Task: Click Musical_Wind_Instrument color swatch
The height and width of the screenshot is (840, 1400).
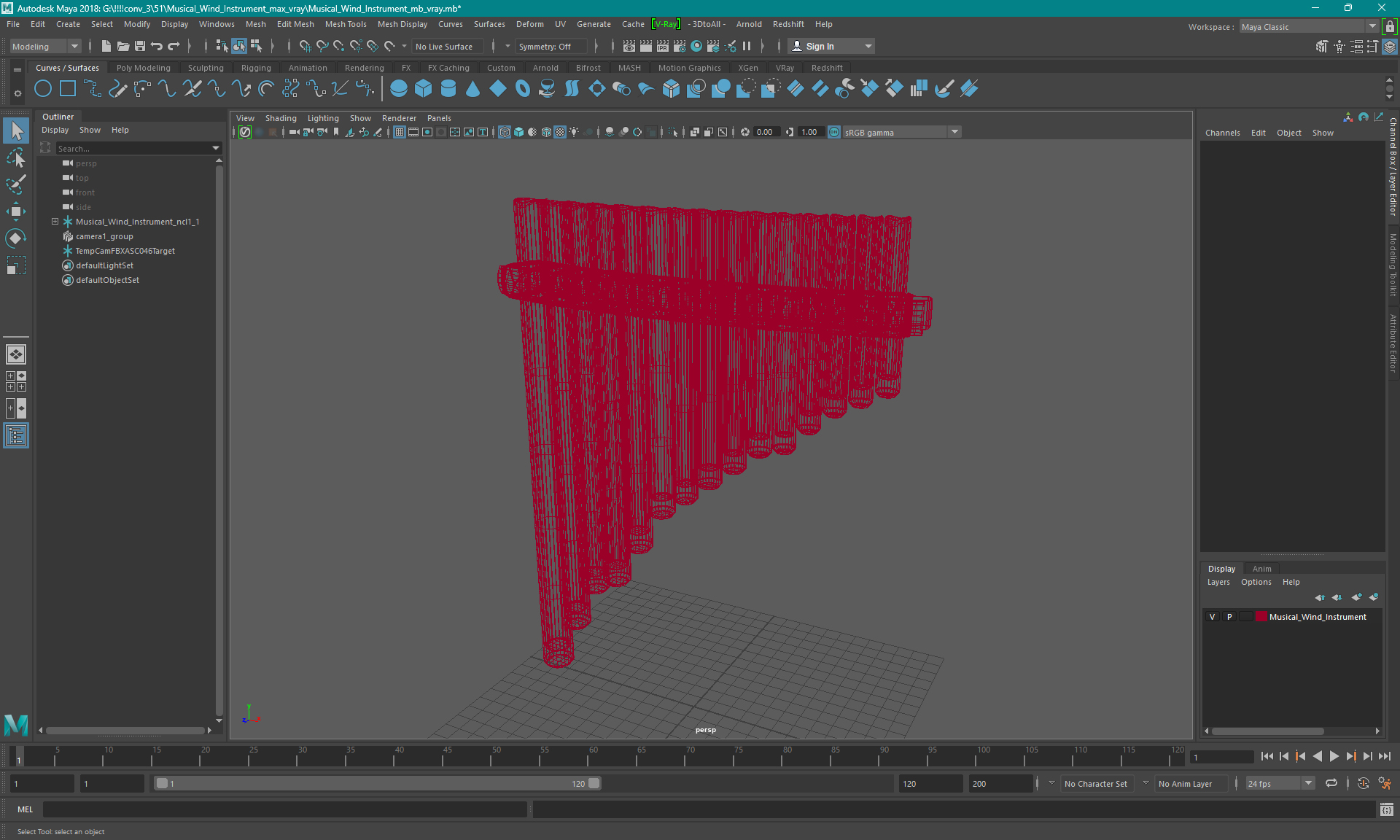Action: (x=1261, y=617)
